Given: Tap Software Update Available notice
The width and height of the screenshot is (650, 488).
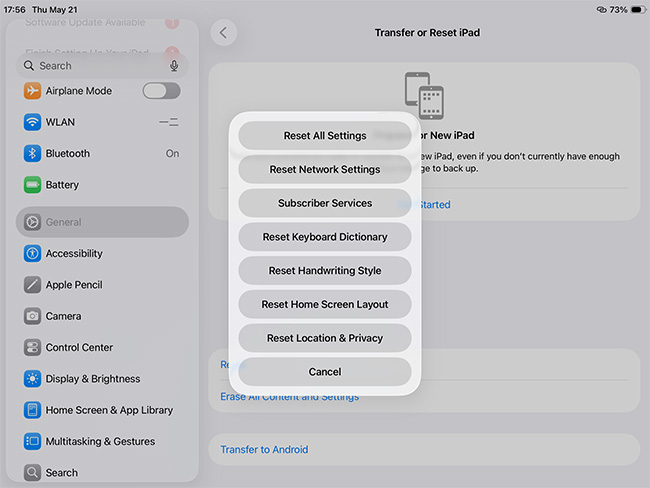Looking at the screenshot, I should 85,22.
